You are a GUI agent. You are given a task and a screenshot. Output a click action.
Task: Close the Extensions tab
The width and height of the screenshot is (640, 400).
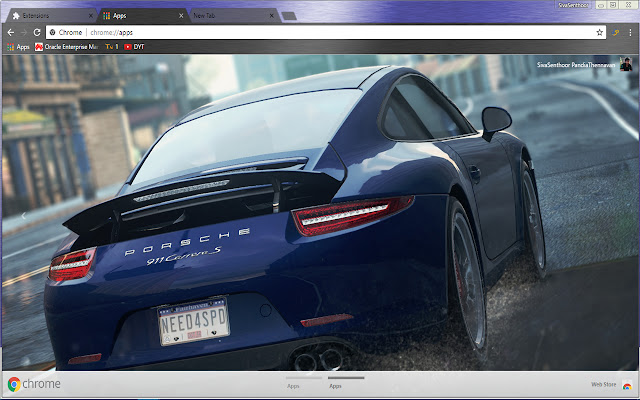pos(91,16)
